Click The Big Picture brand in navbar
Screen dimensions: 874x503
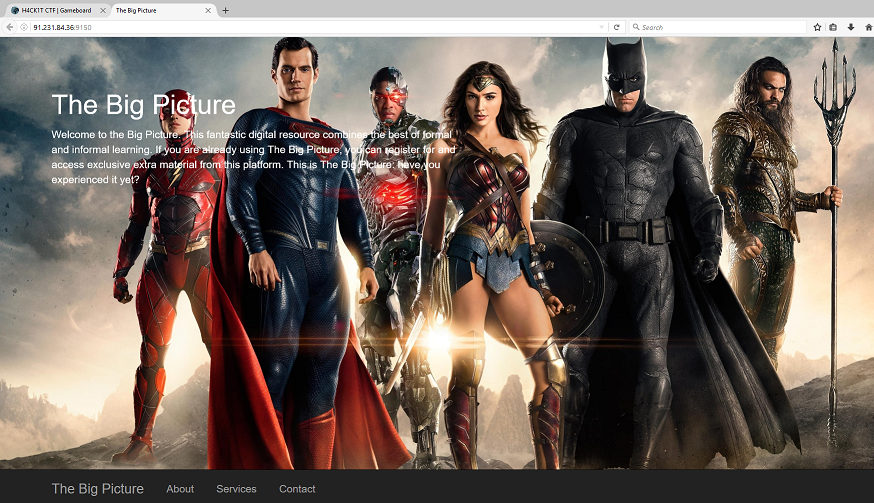(x=97, y=489)
